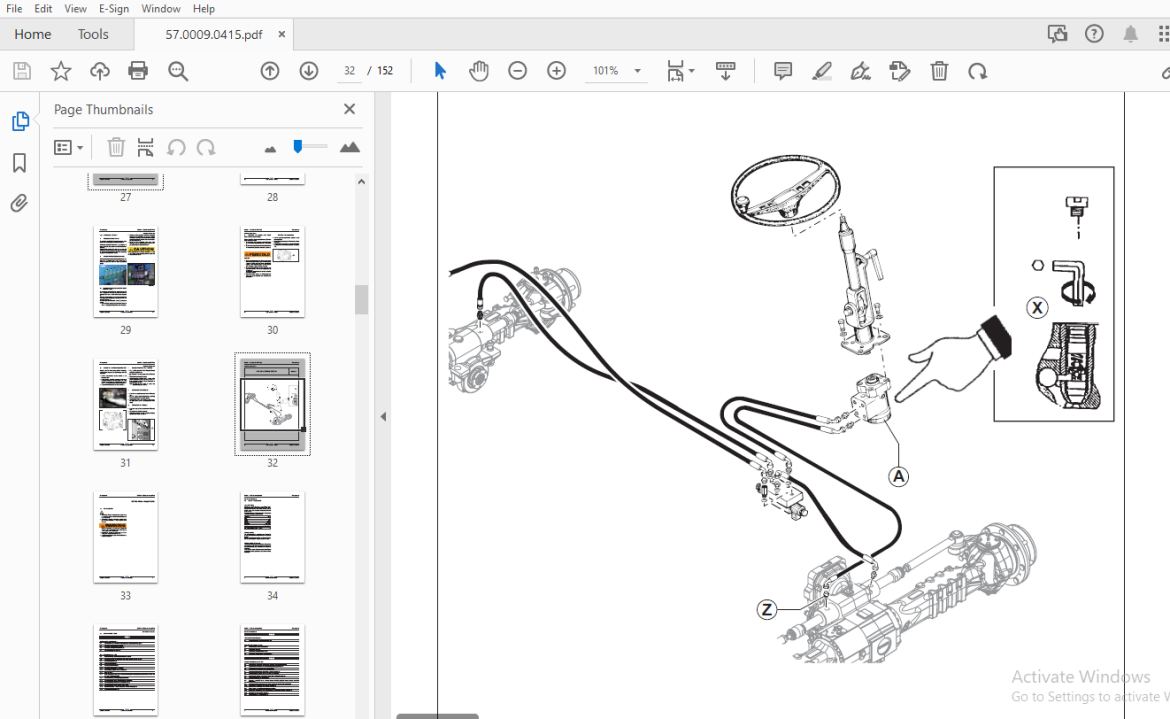Viewport: 1170px width, 719px height.
Task: Select the page 29 thumbnail
Action: coord(125,271)
